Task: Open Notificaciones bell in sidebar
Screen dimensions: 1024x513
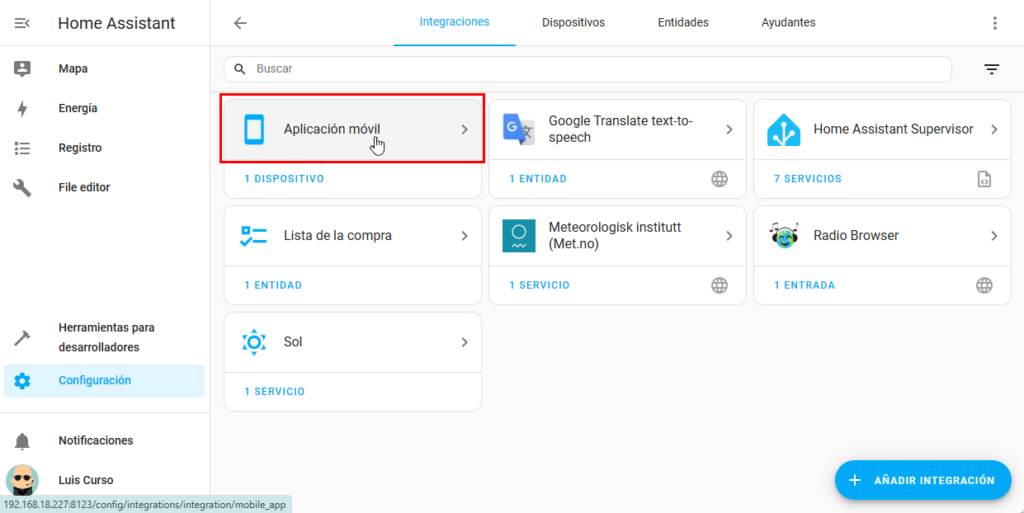Action: (x=22, y=441)
